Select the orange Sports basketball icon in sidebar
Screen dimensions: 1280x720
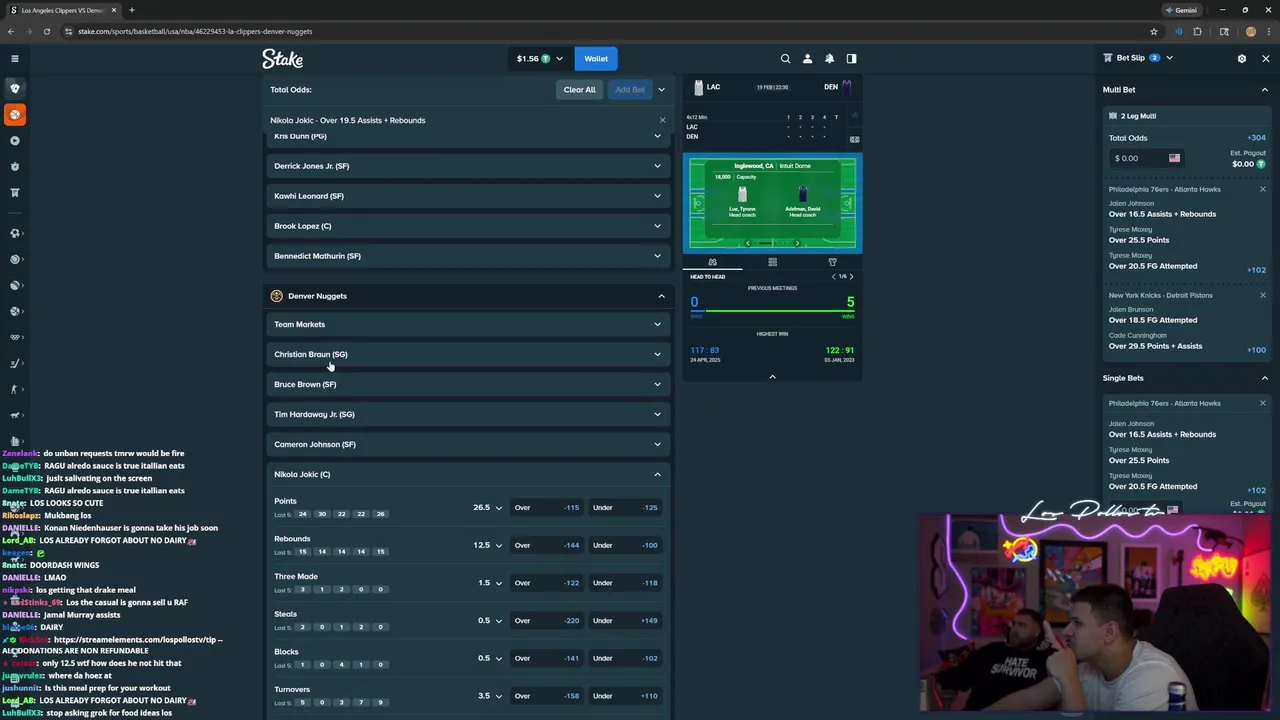coord(14,115)
